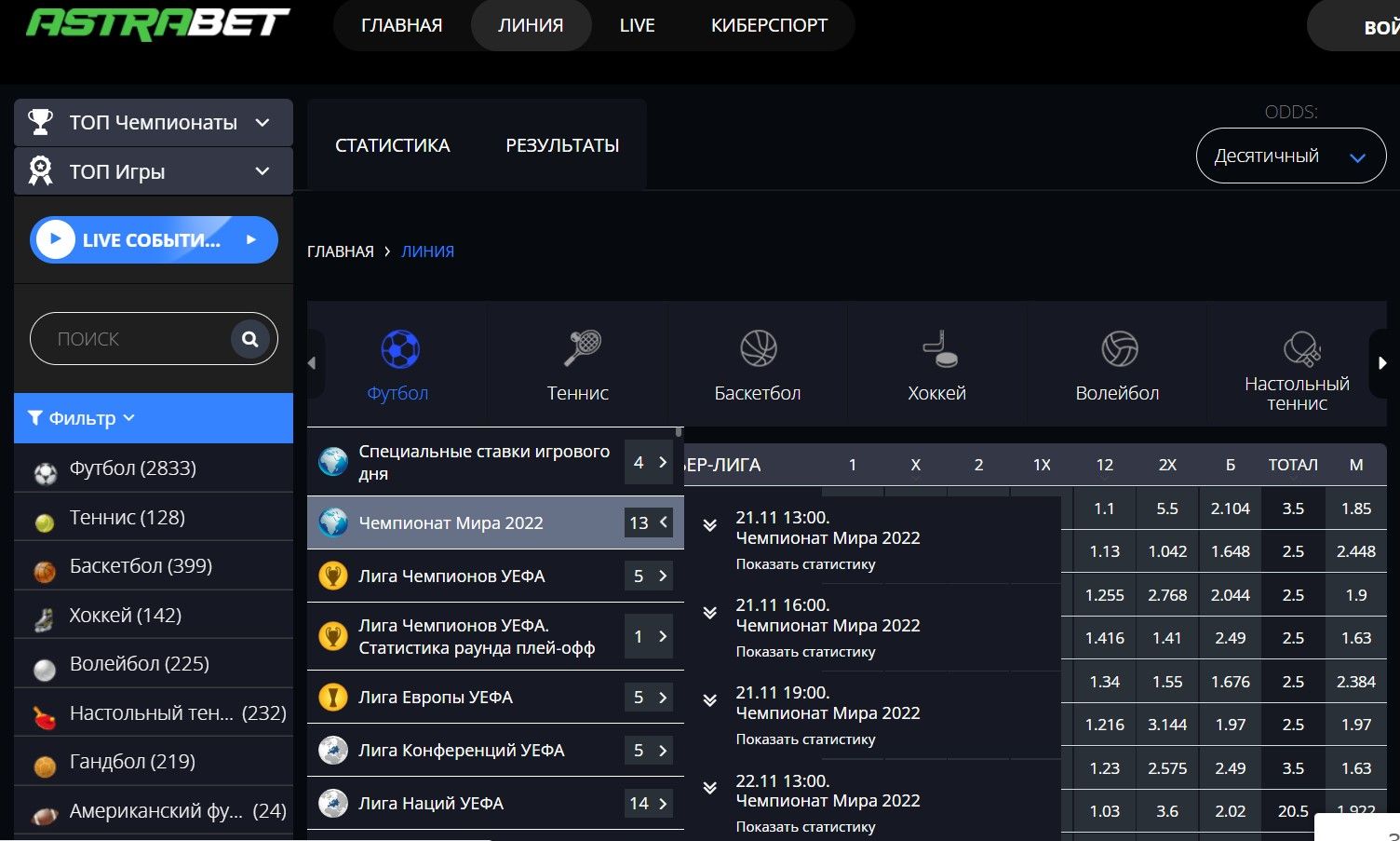Viewport: 1400px width, 841px height.
Task: Switch to the СТАТИСТИКА tab
Action: [392, 145]
